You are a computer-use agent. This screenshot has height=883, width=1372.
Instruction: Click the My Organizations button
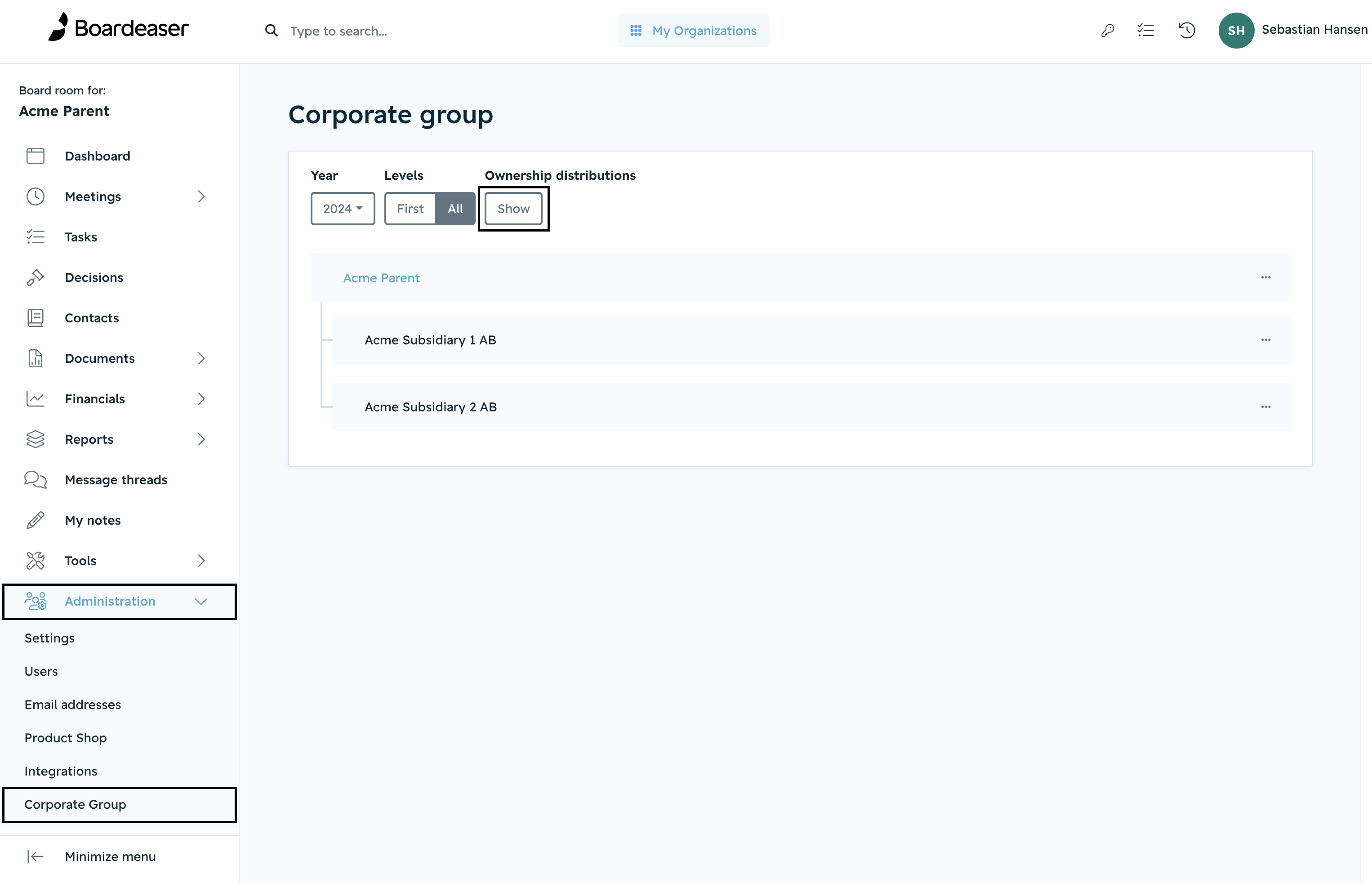(693, 31)
